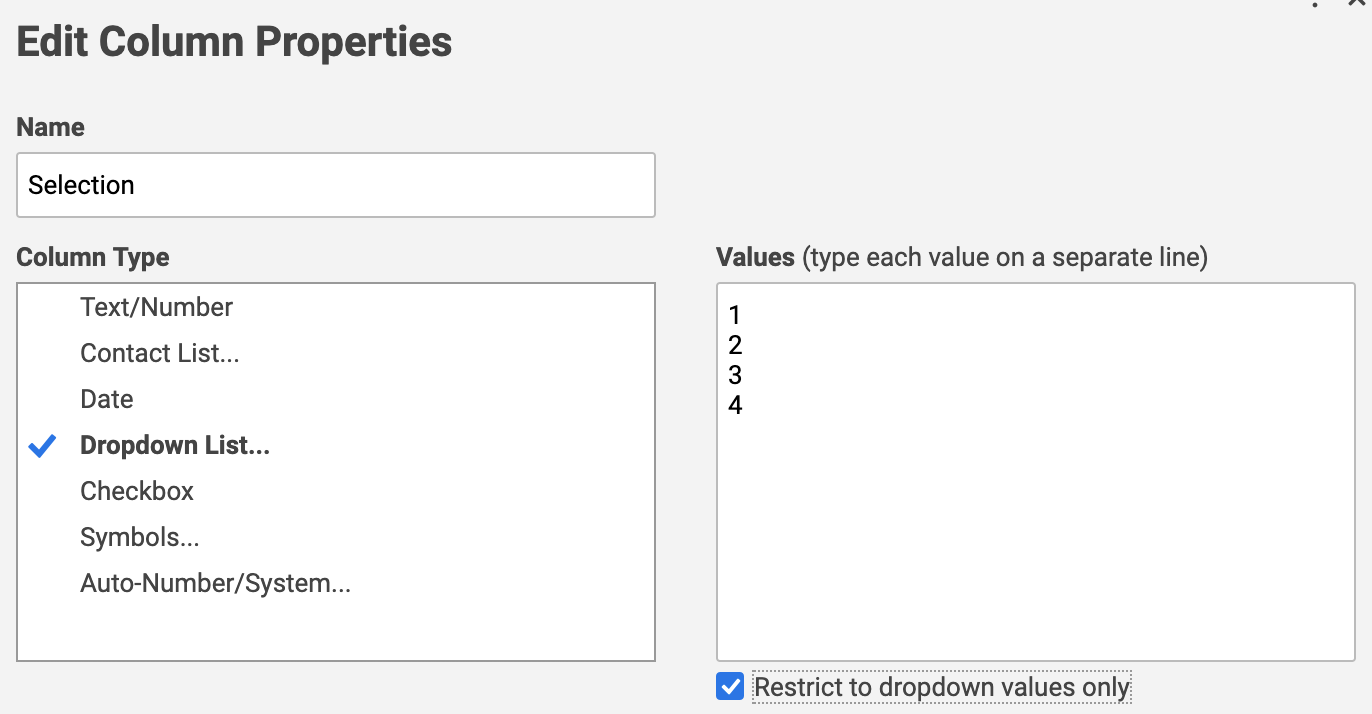The width and height of the screenshot is (1372, 714).
Task: Click blank space below Auto-Number/System in list
Action: click(x=336, y=630)
